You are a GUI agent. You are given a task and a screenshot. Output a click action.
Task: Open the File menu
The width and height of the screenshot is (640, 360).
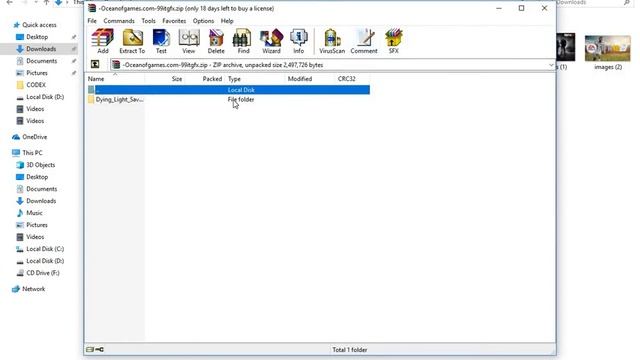click(92, 21)
